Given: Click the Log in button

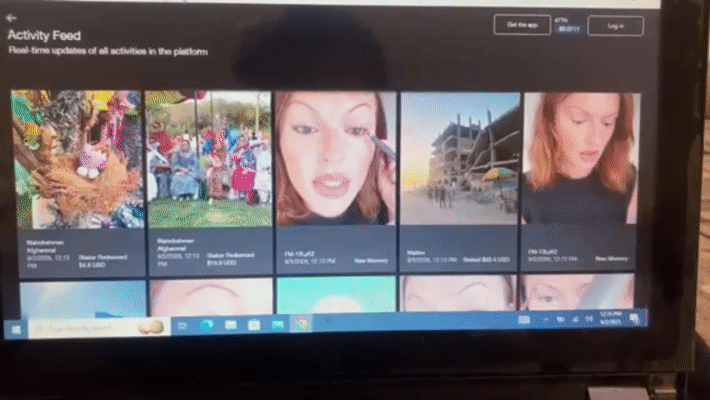Looking at the screenshot, I should (615, 26).
